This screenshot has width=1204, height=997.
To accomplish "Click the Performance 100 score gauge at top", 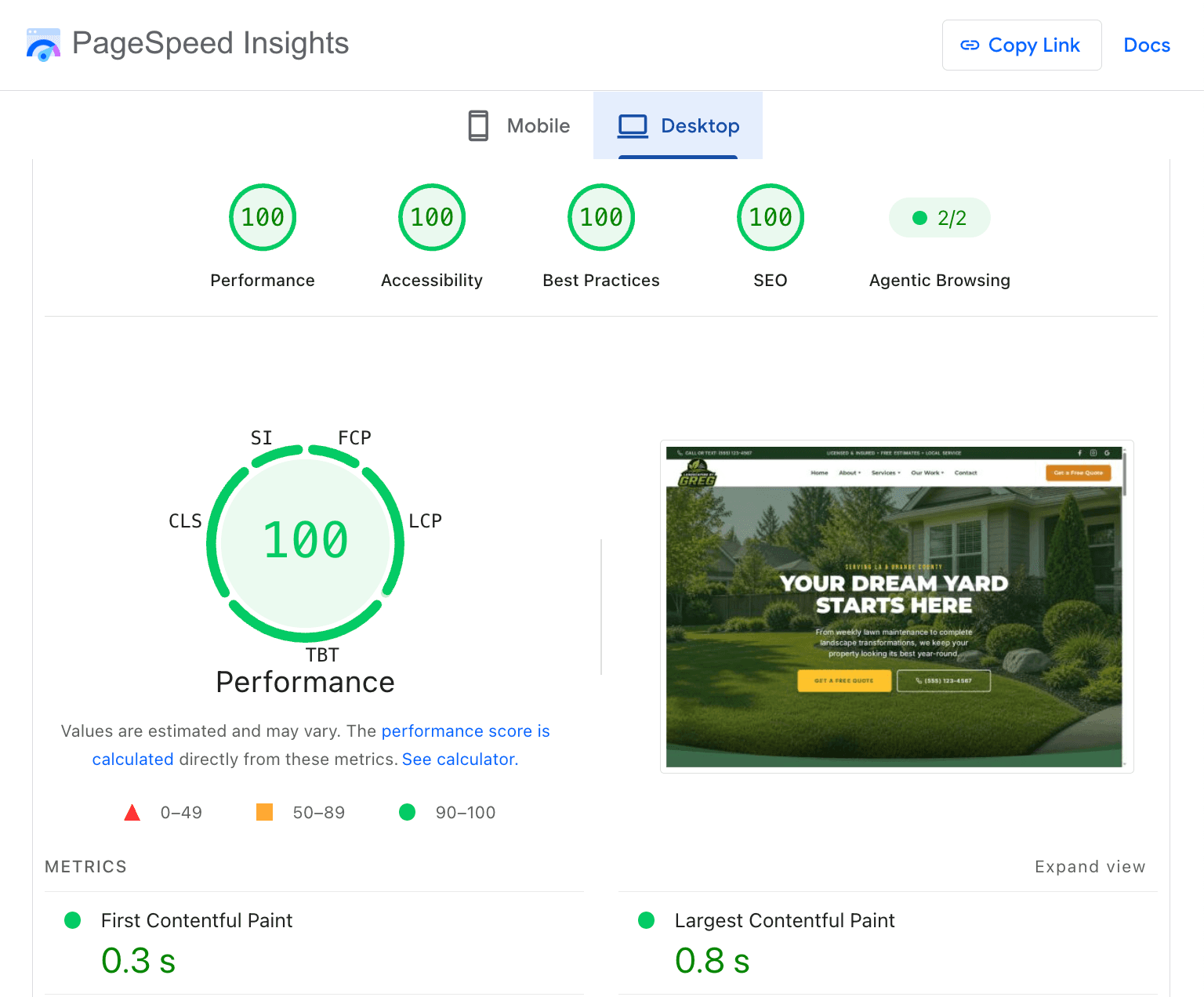I will 263,217.
